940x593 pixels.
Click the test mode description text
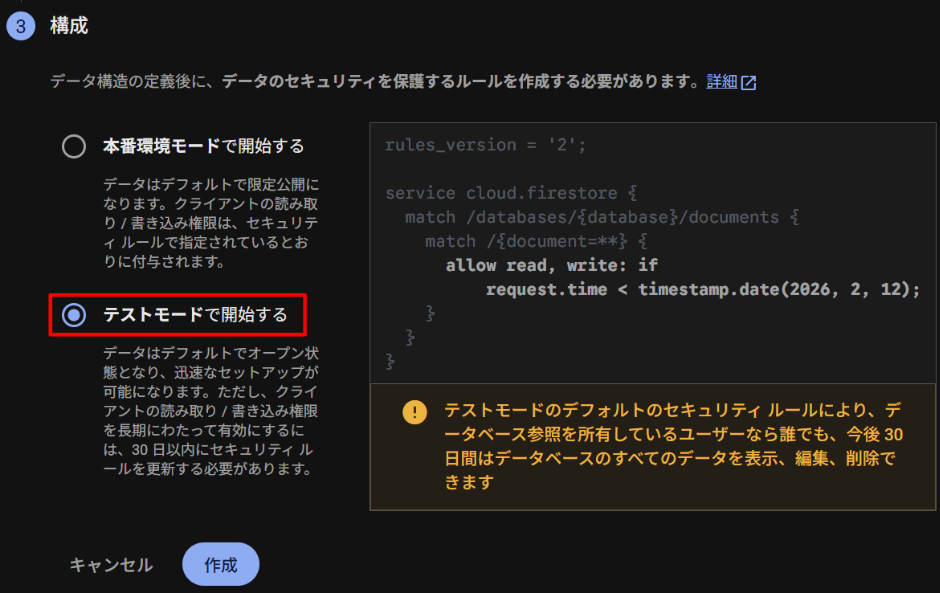tap(211, 410)
